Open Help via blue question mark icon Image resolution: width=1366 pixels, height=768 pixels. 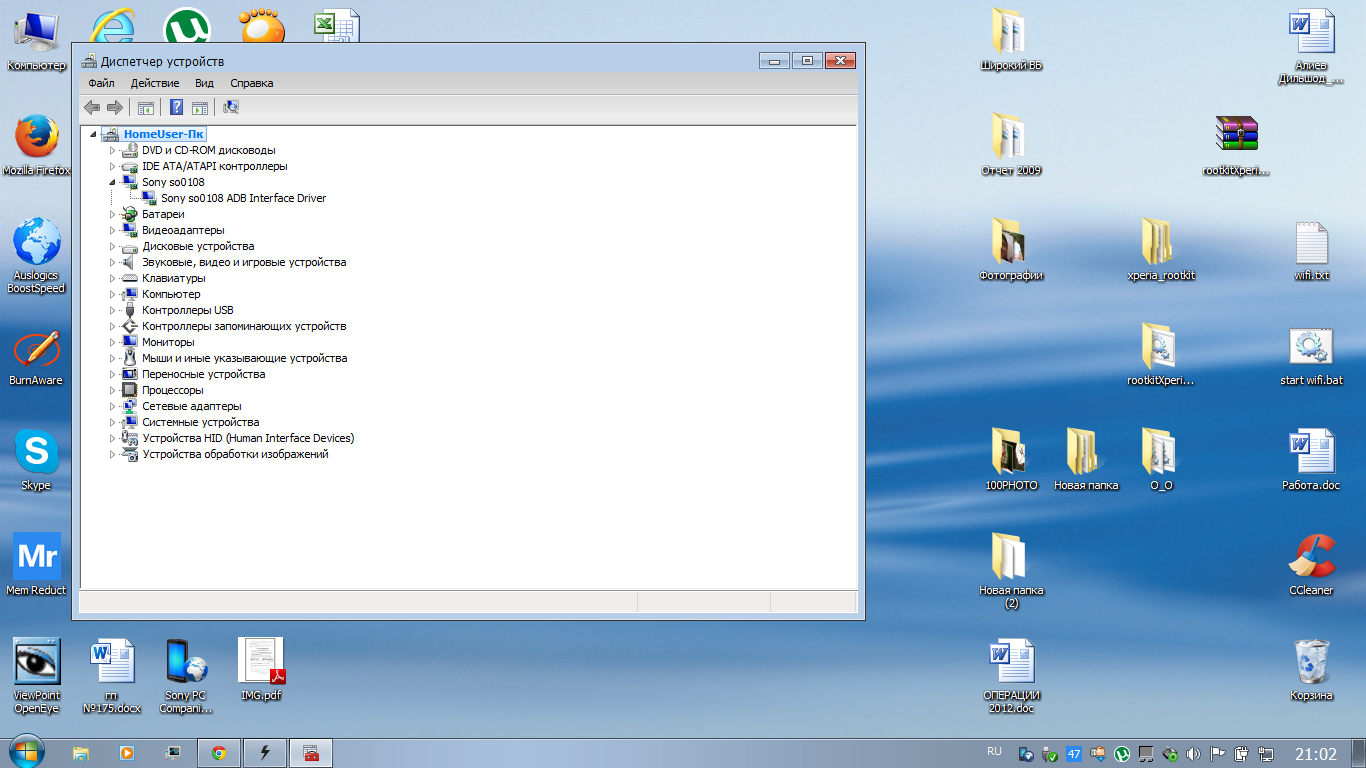[x=176, y=108]
